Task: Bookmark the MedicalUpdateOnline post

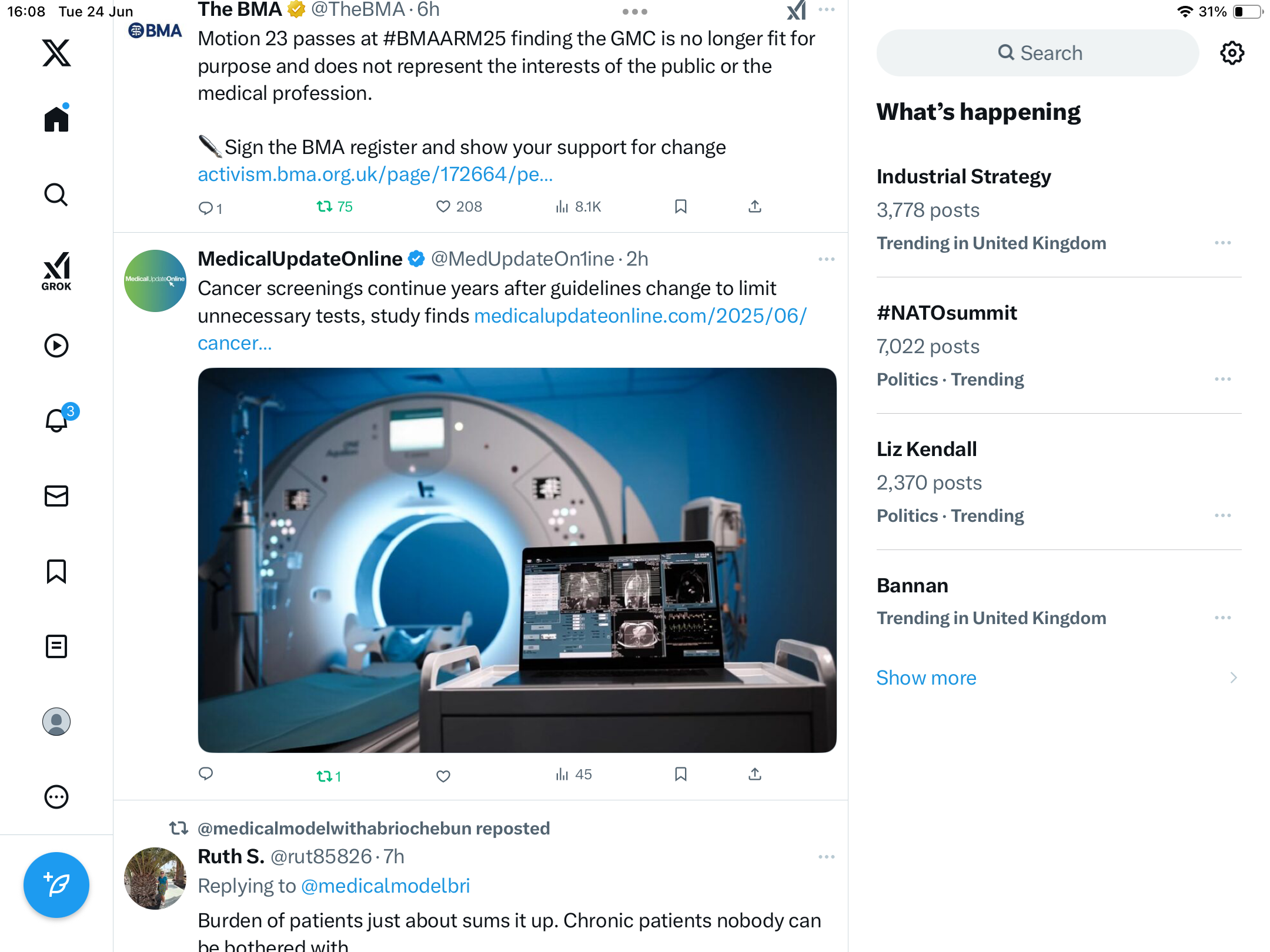Action: pos(681,774)
